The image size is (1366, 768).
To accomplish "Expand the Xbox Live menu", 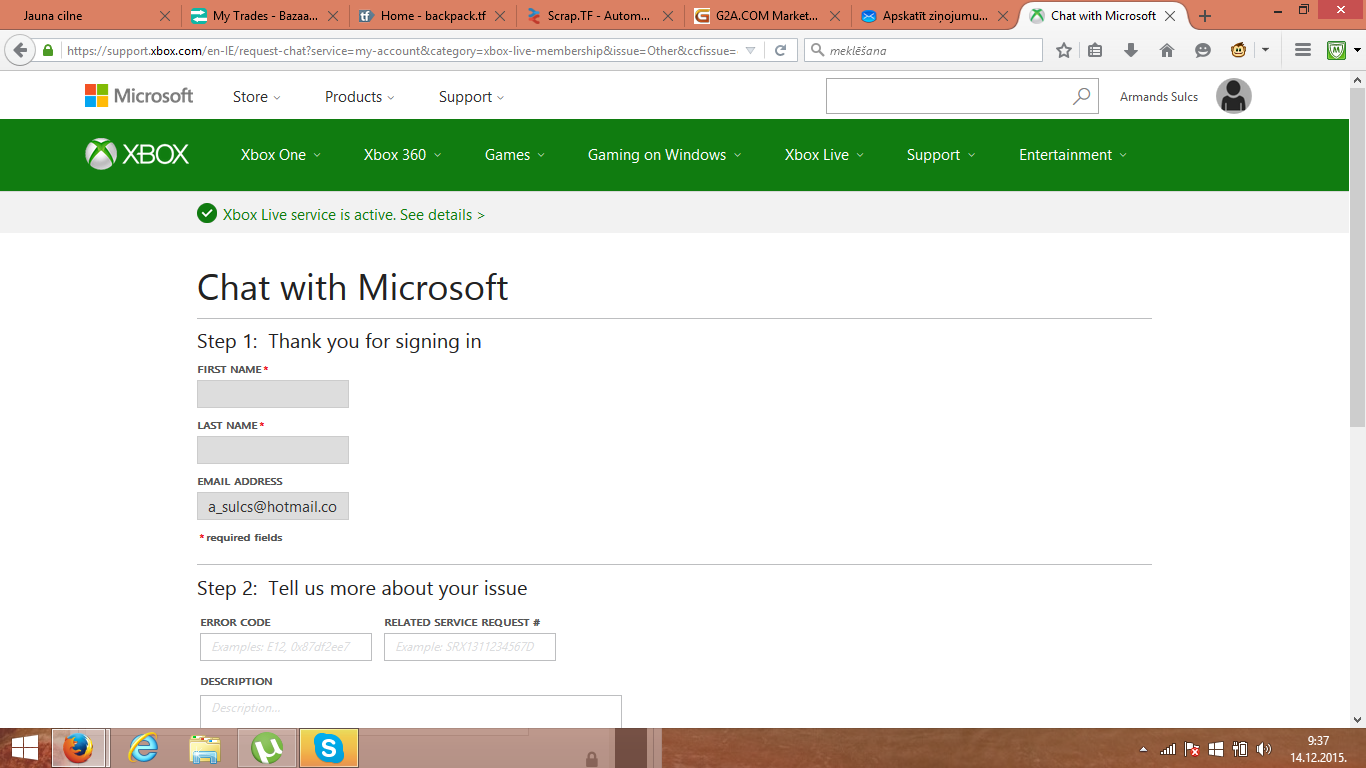I will click(825, 155).
